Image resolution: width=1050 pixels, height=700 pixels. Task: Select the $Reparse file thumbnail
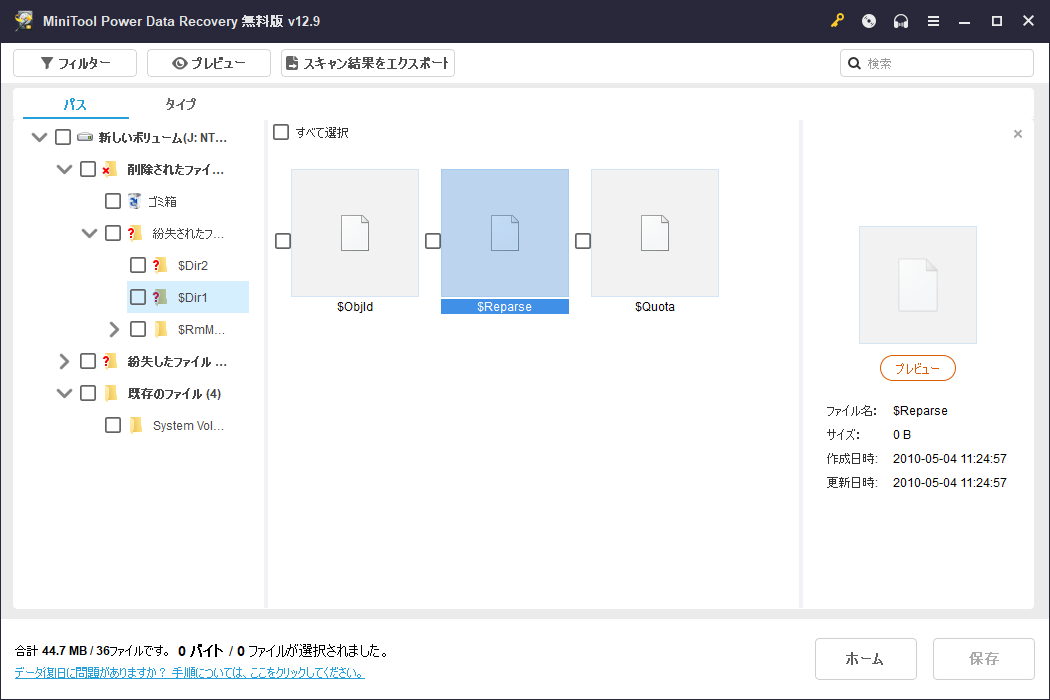pos(505,233)
